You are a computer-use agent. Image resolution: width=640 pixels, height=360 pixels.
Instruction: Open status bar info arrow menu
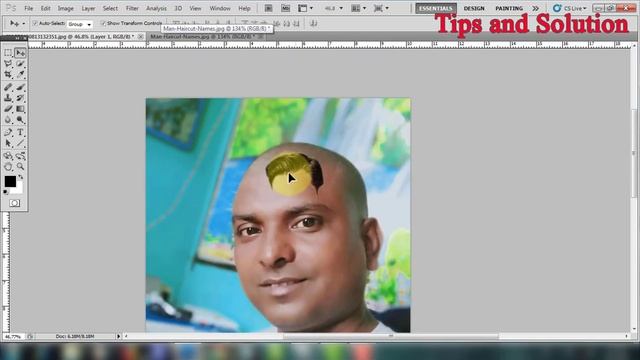coord(118,336)
